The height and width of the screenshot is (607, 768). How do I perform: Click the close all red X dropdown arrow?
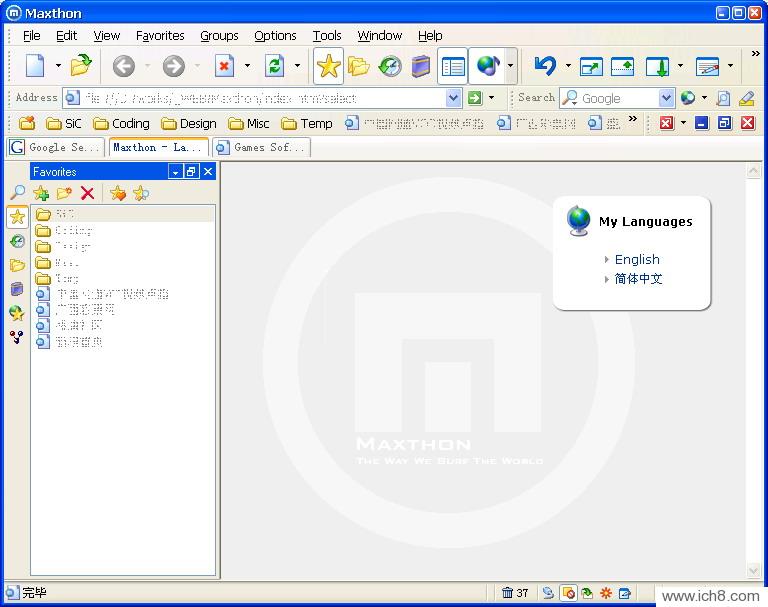coord(683,123)
